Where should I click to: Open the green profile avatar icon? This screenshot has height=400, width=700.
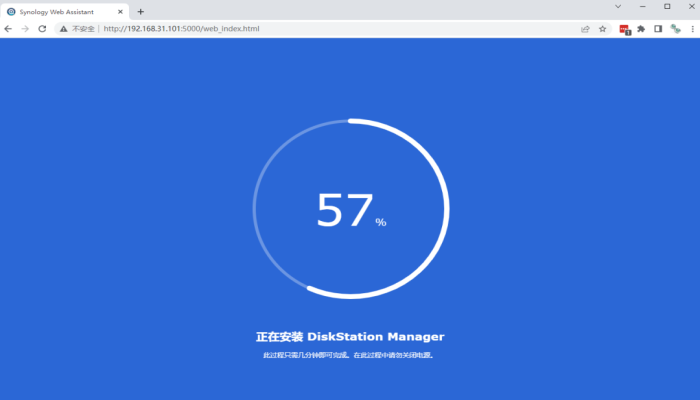pos(675,29)
